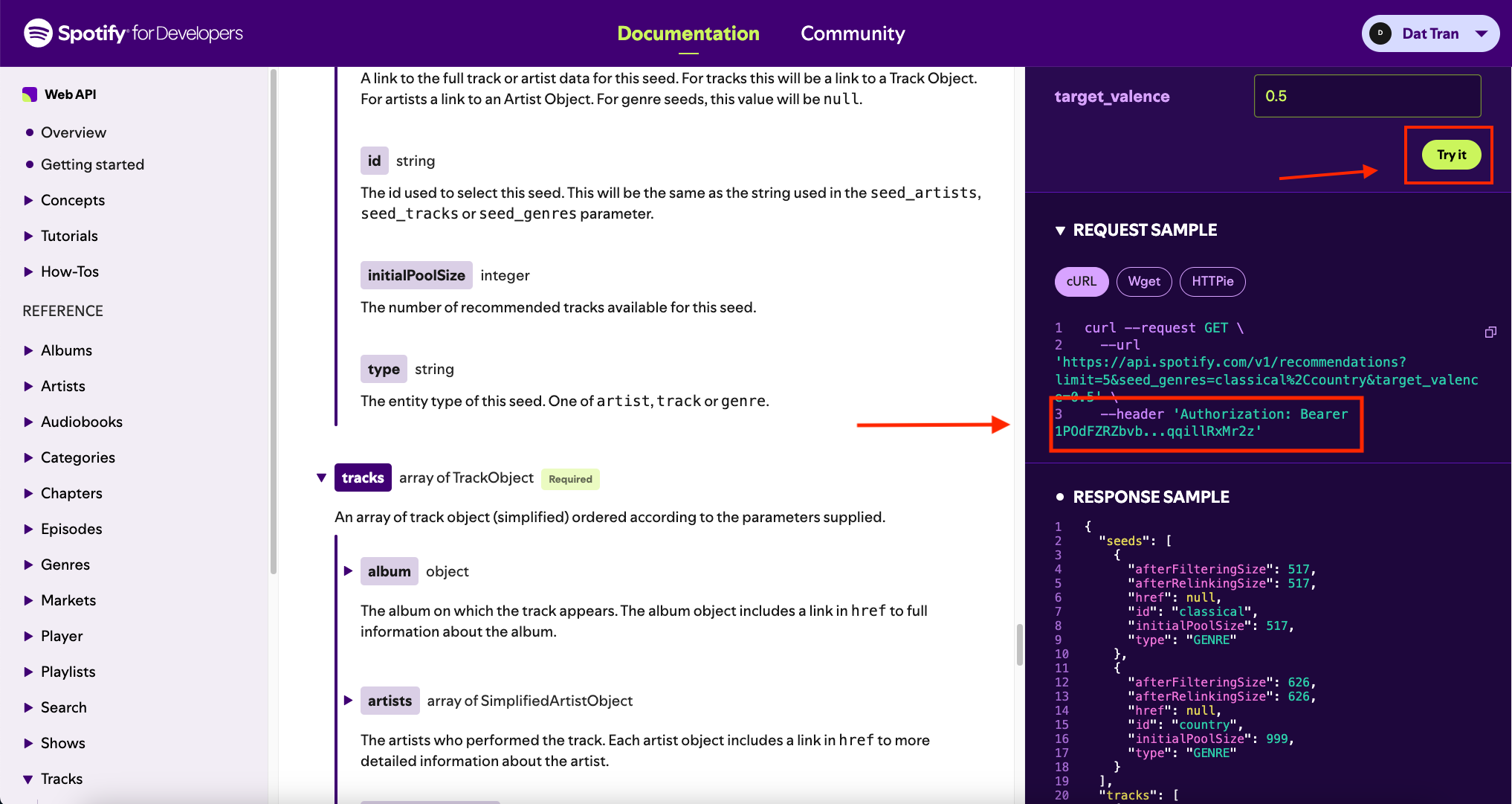Select the HTTPie request sample tab
The height and width of the screenshot is (804, 1512).
(x=1212, y=281)
